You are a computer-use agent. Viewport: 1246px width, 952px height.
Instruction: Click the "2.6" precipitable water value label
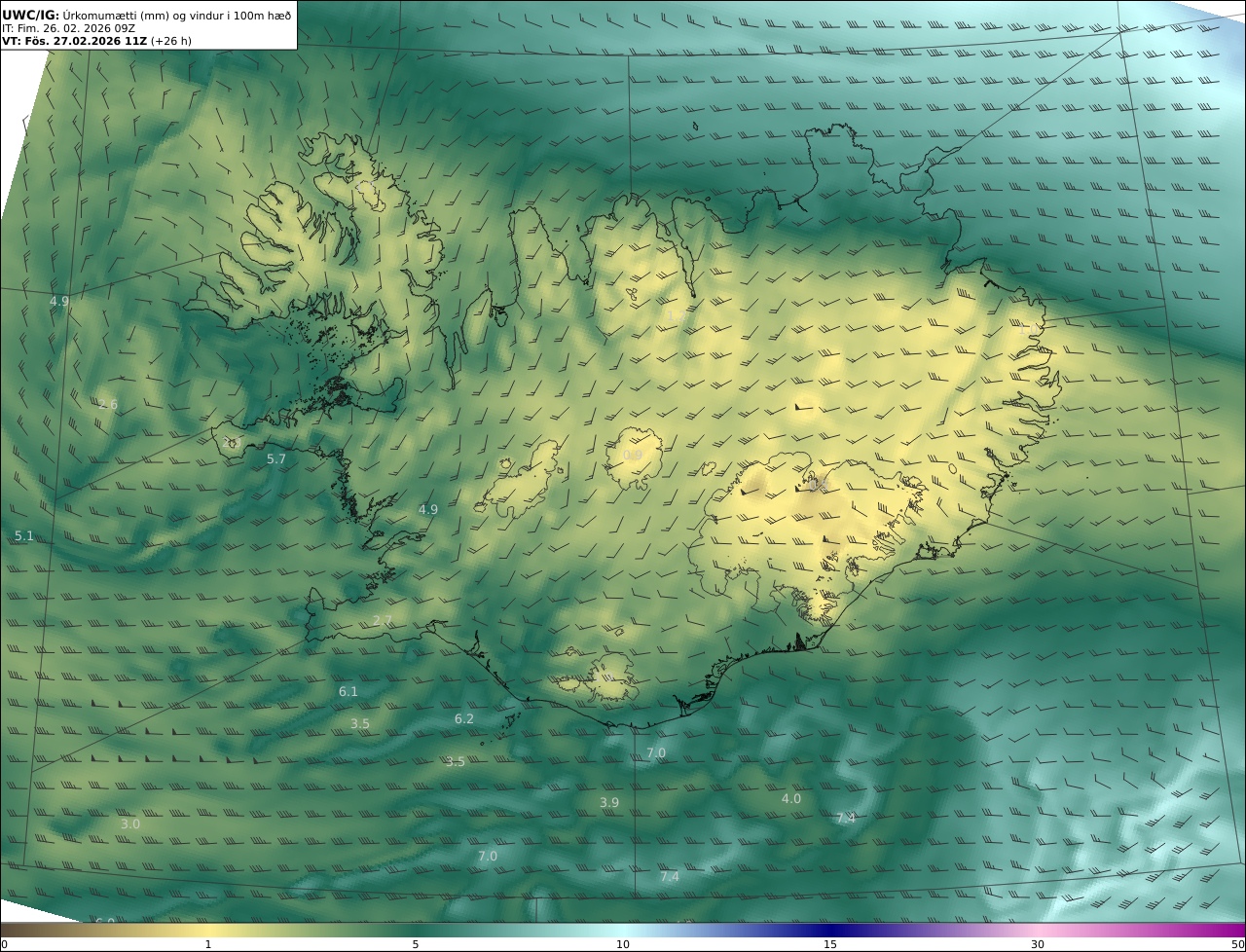[x=108, y=405]
